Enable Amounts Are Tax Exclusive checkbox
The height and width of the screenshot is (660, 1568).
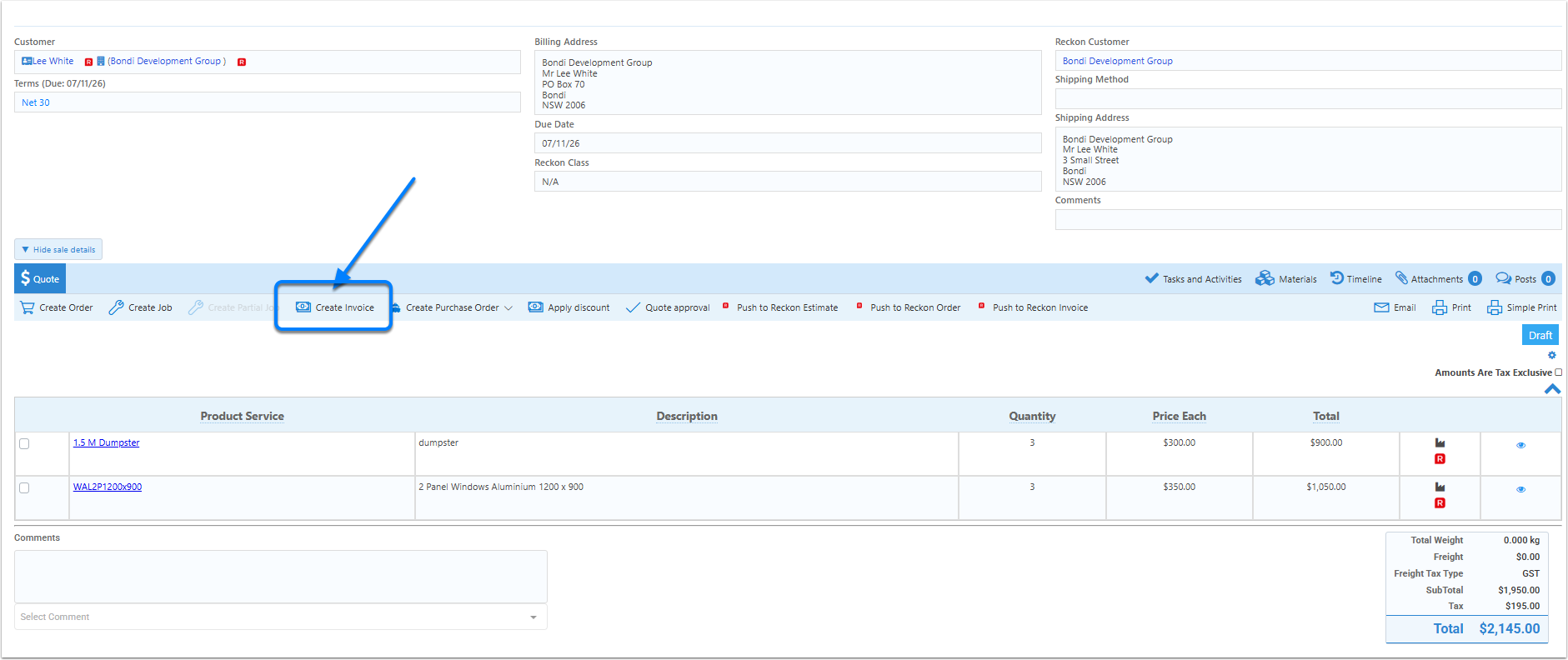point(1559,372)
